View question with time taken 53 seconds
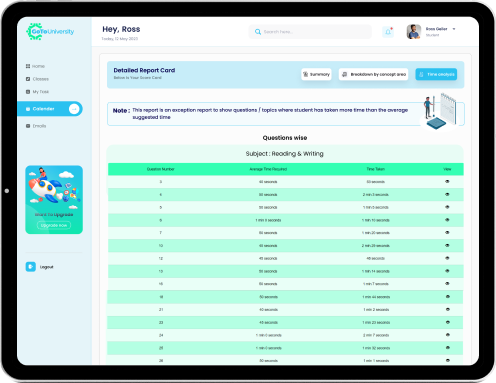The image size is (496, 383). pos(447,182)
